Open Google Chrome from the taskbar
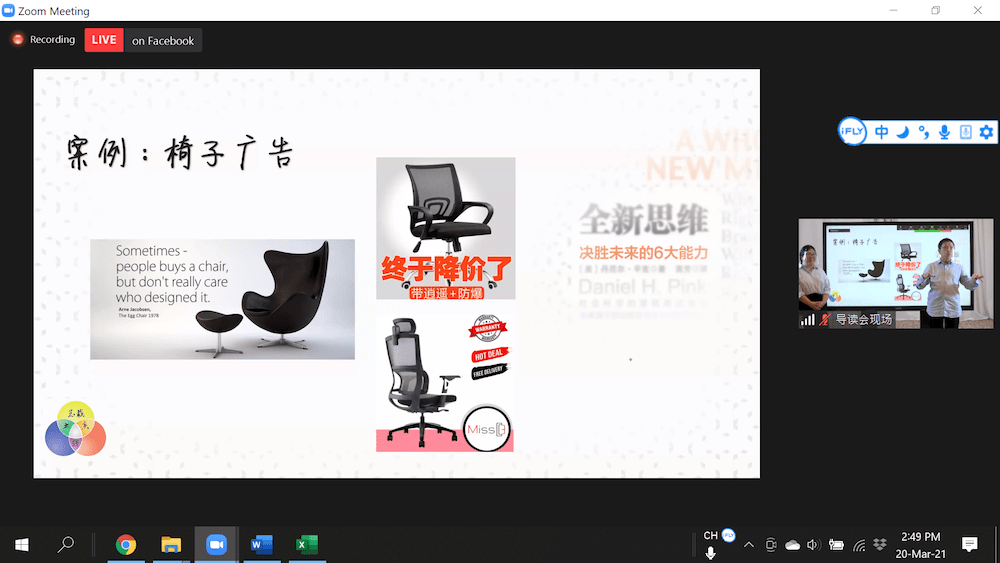Image resolution: width=1000 pixels, height=563 pixels. pyautogui.click(x=126, y=544)
